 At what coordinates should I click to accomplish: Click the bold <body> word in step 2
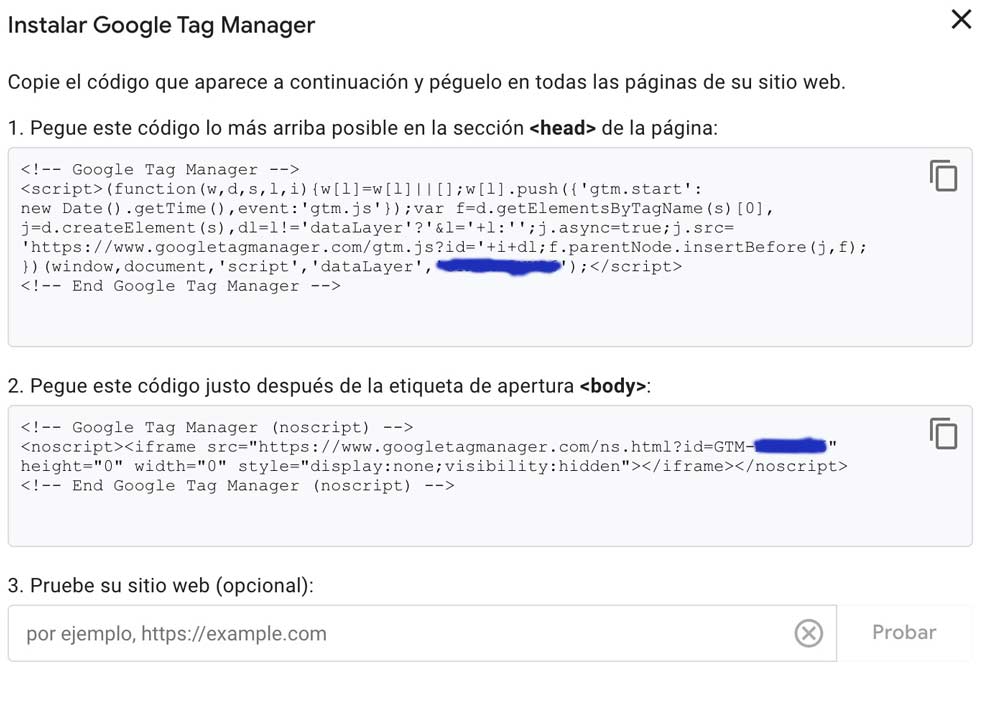[612, 386]
